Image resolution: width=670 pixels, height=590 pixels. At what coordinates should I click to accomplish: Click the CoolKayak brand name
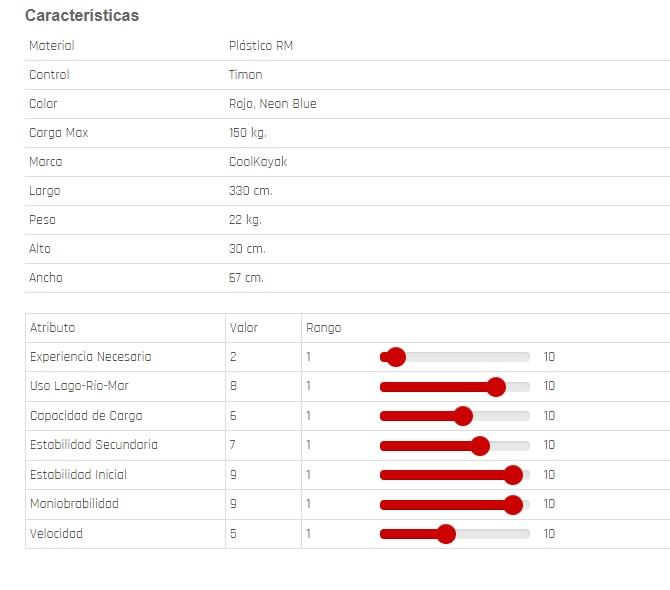(258, 162)
